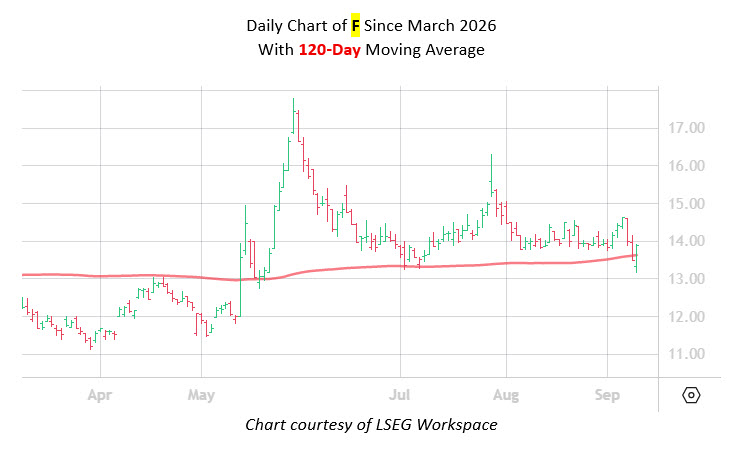The height and width of the screenshot is (450, 747).
Task: Click the 12.00 price axis label
Action: point(686,316)
